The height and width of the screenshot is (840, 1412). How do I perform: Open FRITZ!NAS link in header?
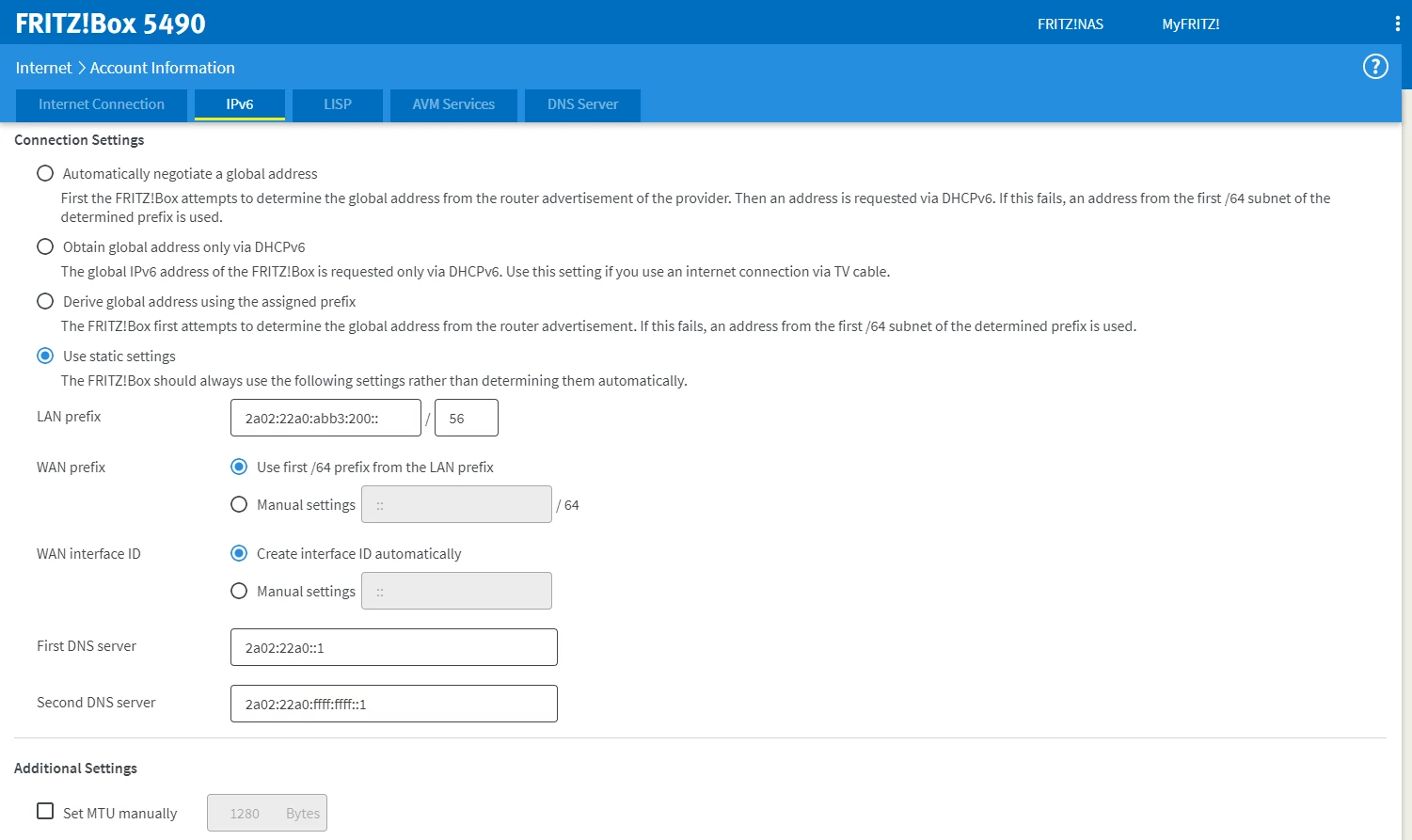(1071, 24)
